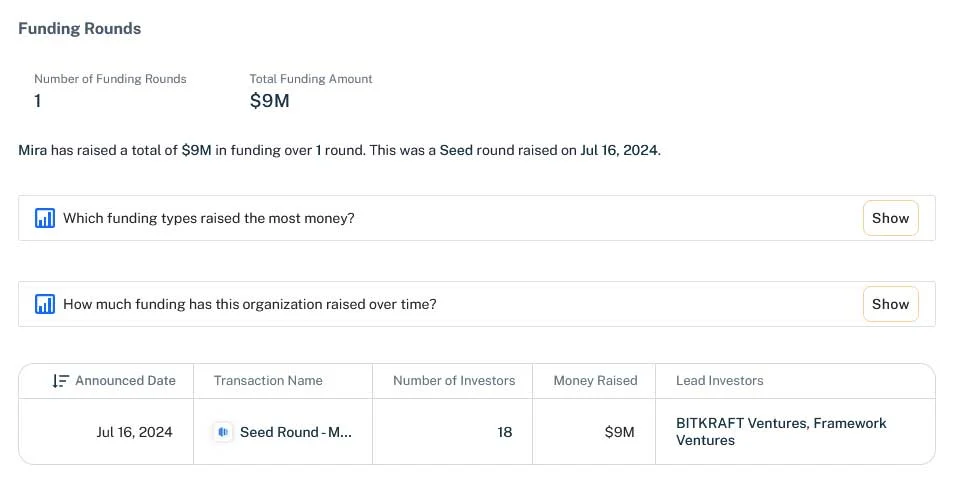Click the $9M Money Raised table cell
The width and height of the screenshot is (953, 484).
point(619,432)
